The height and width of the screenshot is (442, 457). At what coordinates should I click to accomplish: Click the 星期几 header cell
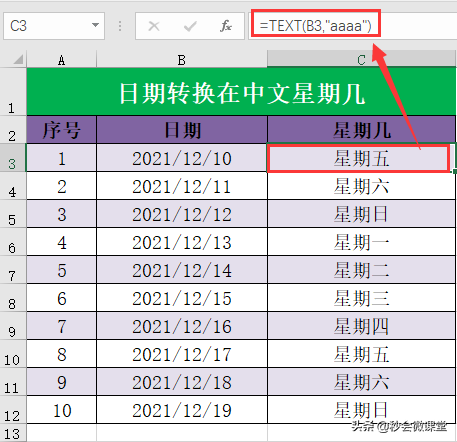[361, 130]
